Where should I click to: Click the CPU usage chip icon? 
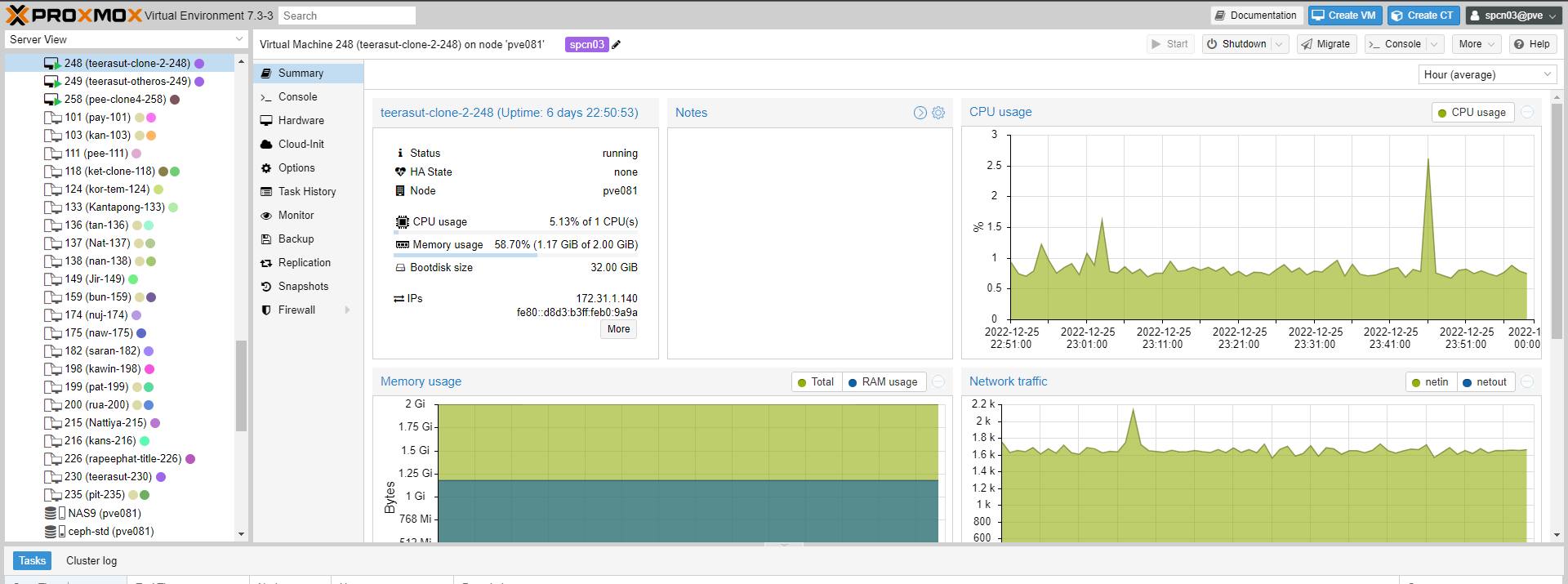tap(402, 222)
